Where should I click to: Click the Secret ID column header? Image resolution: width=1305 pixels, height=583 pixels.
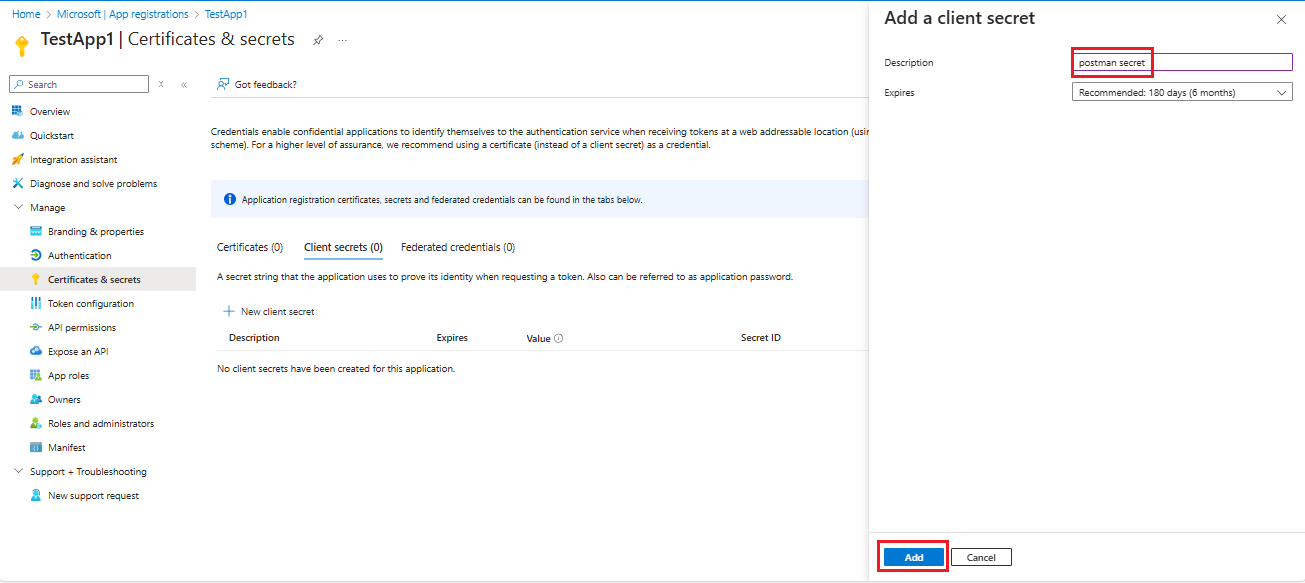pyautogui.click(x=761, y=338)
